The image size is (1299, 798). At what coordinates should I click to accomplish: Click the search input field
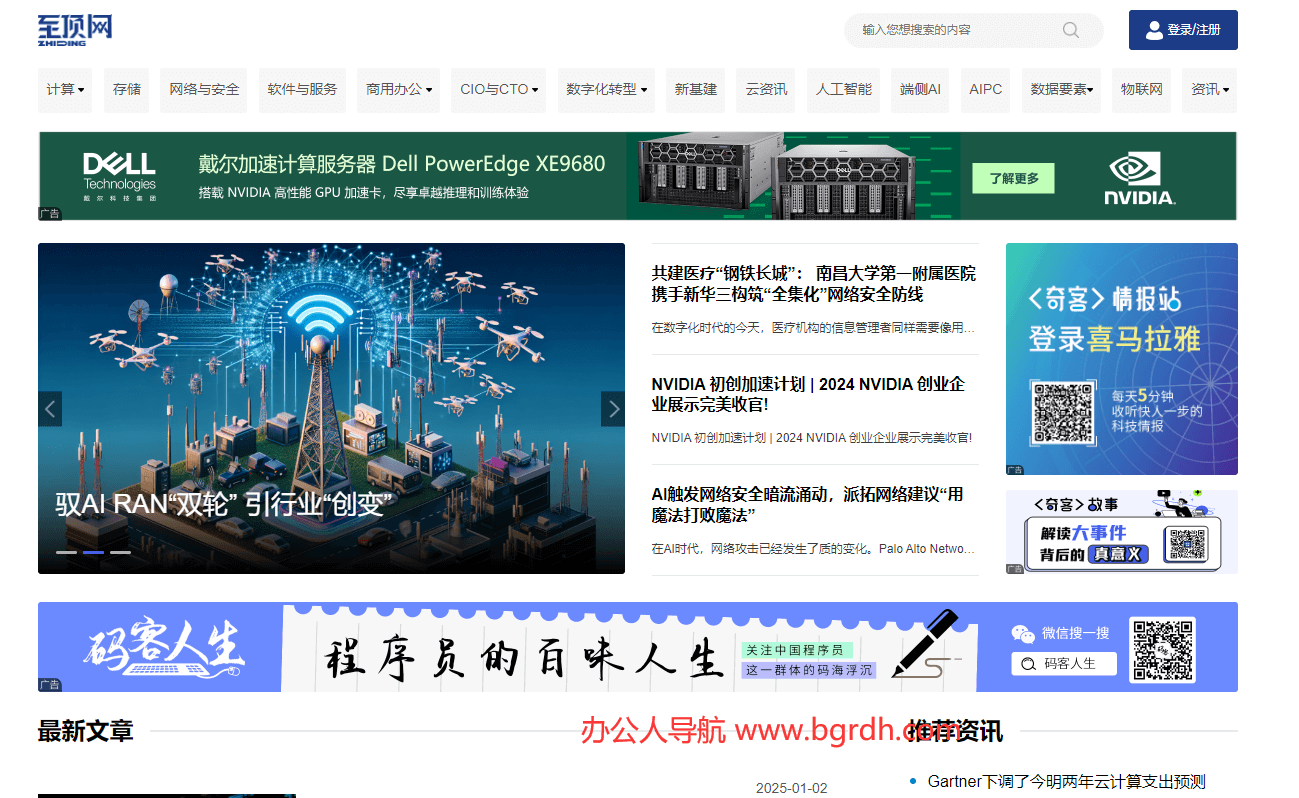tap(950, 30)
